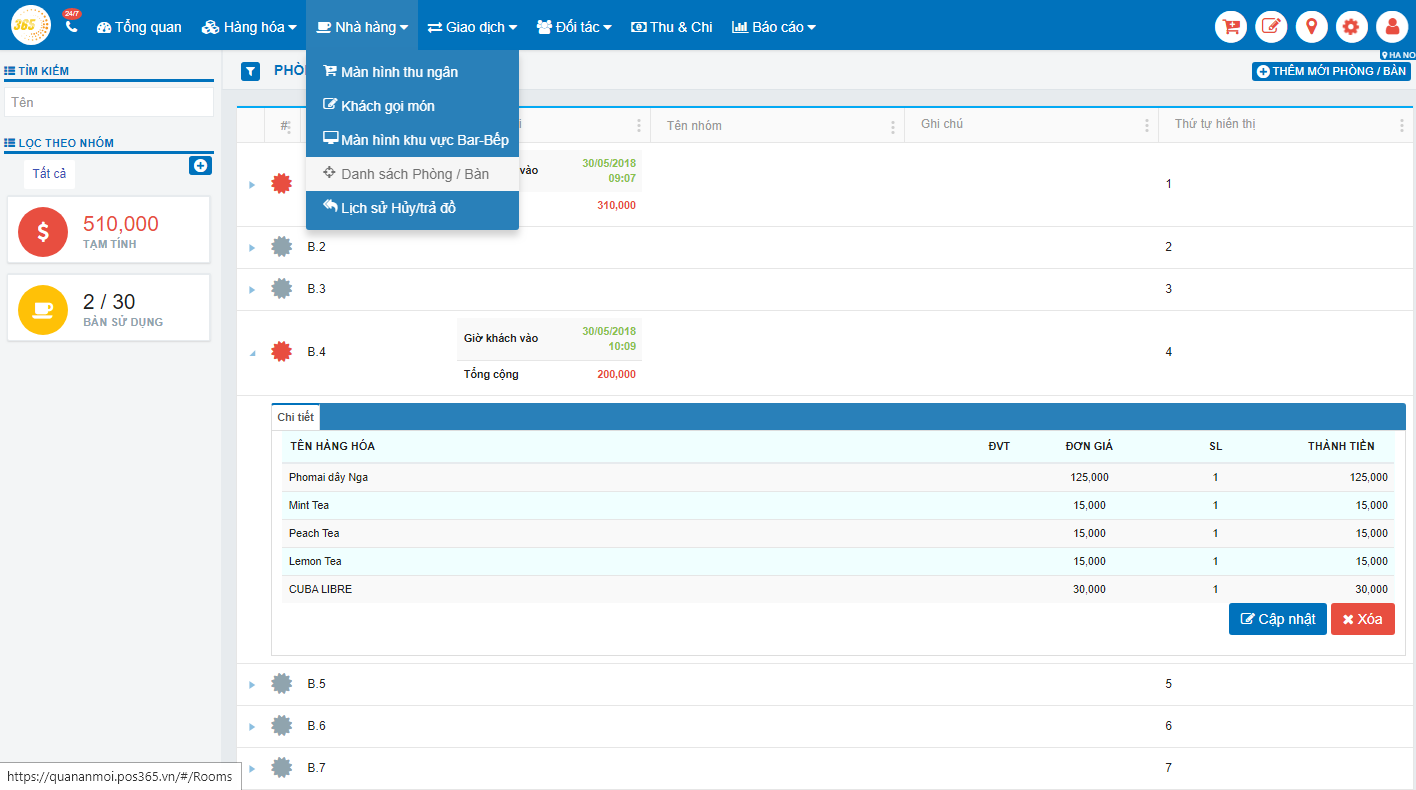Click the location pin icon in header
This screenshot has height=790, width=1416.
tap(1311, 26)
